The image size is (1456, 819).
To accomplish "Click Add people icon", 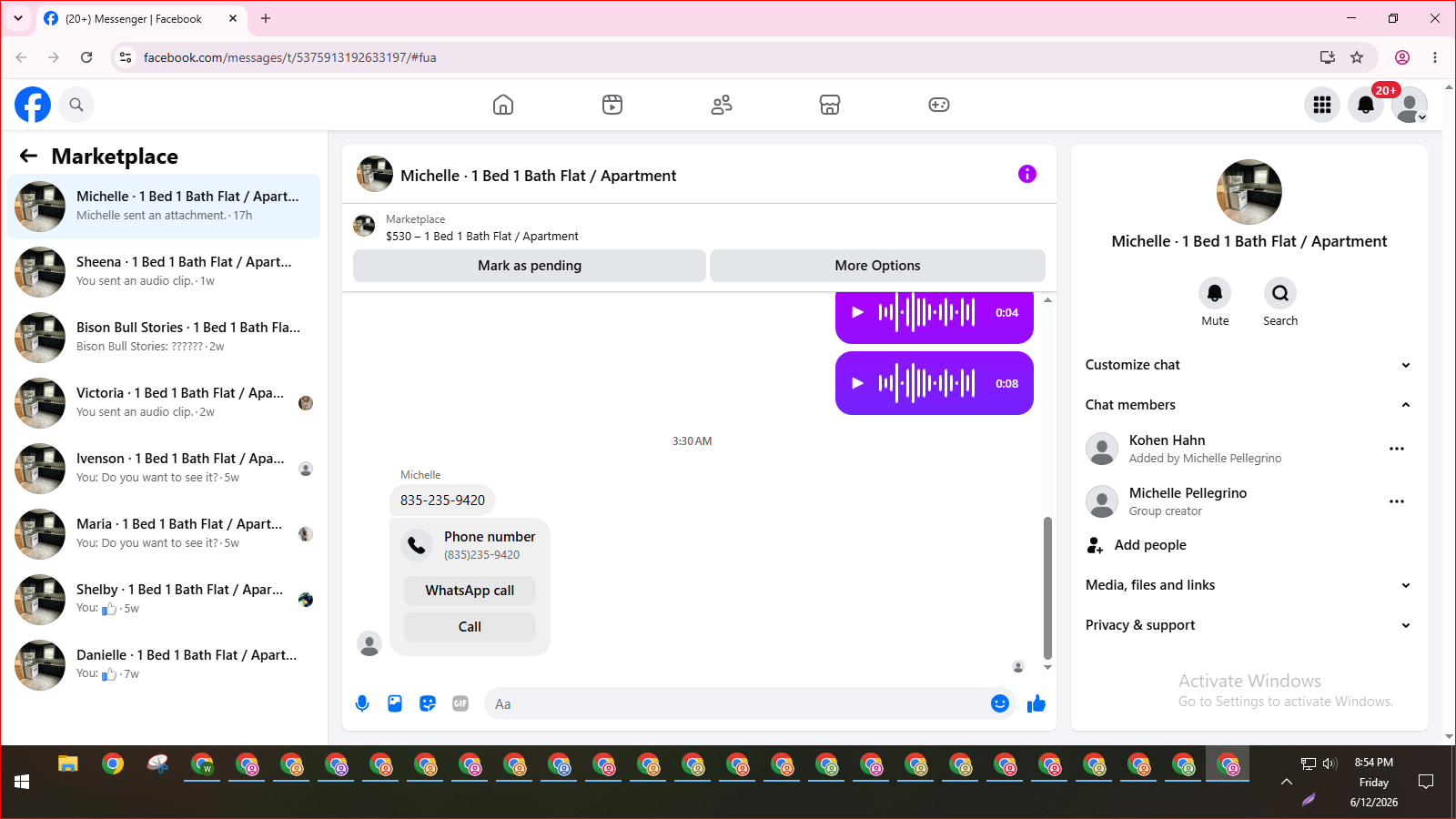I will click(1095, 545).
